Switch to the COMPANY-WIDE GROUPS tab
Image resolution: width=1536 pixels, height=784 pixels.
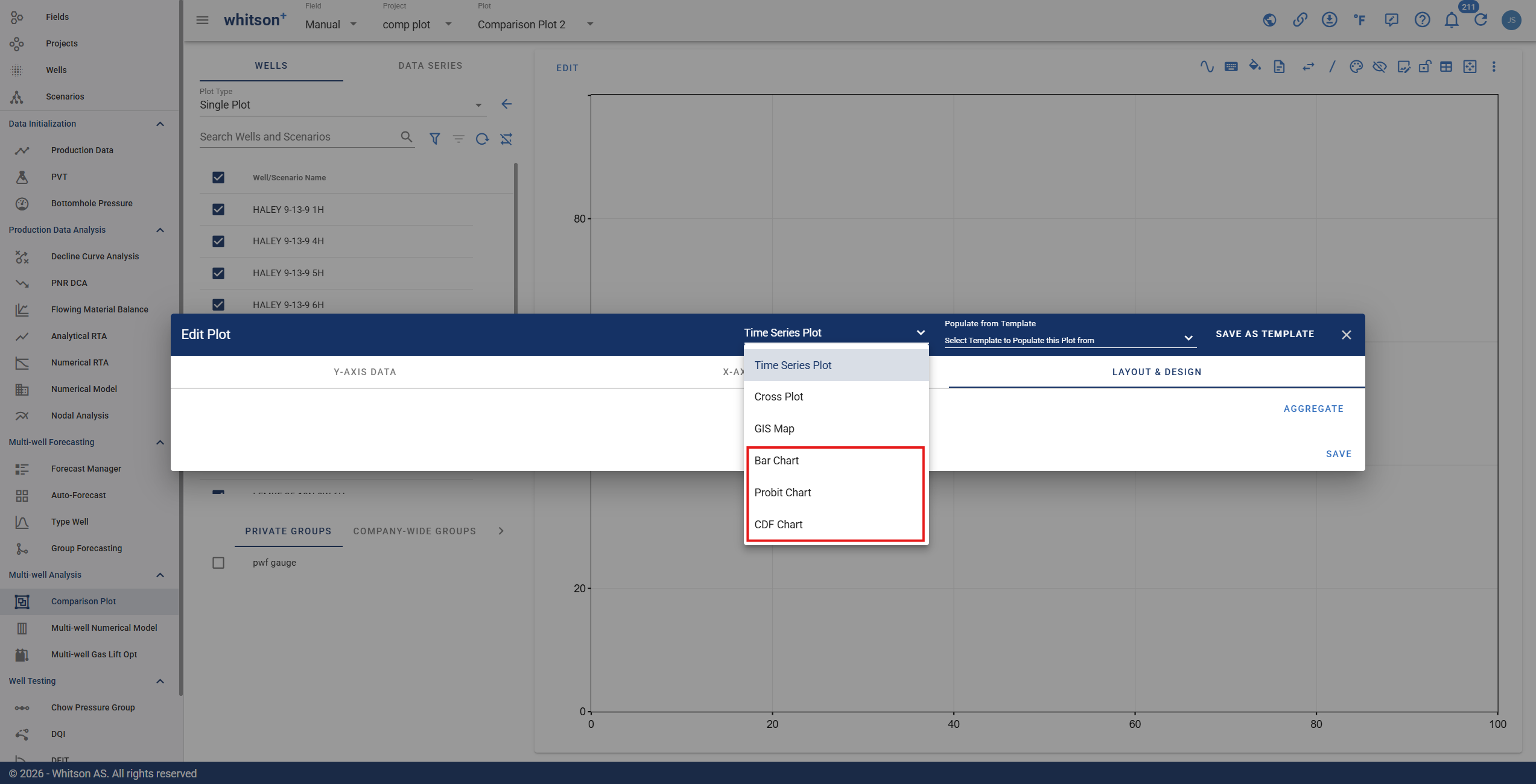(x=414, y=531)
